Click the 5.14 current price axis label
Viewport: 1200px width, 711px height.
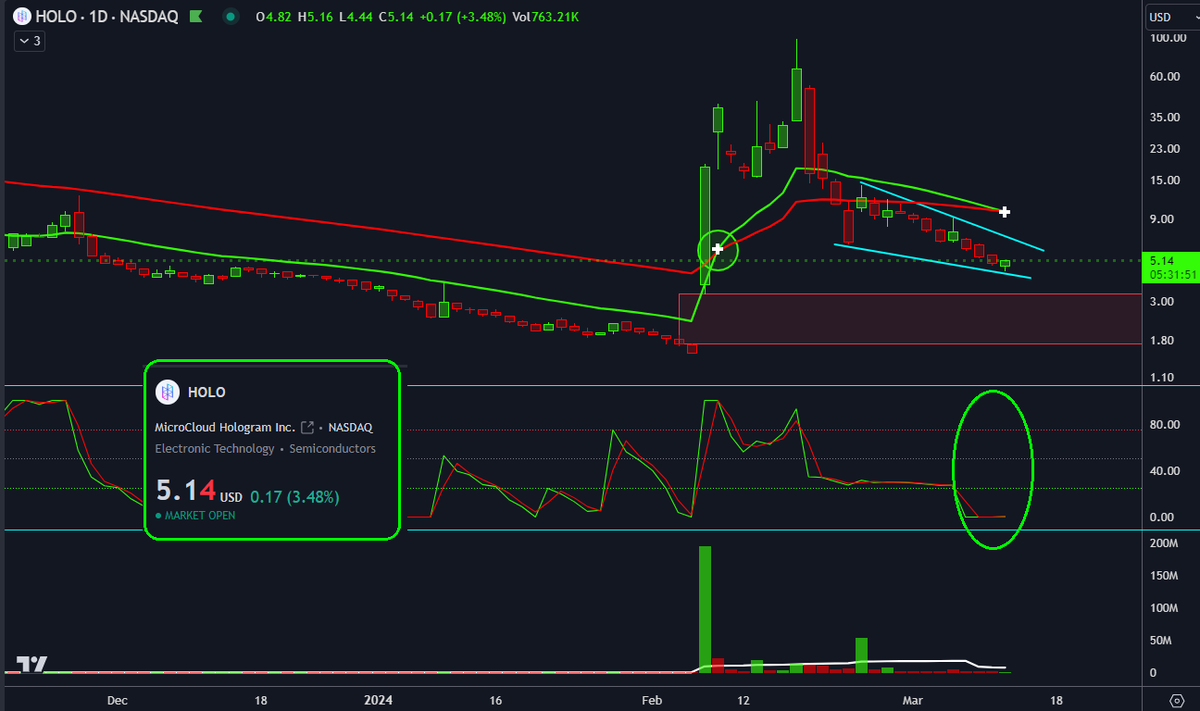(1160, 259)
